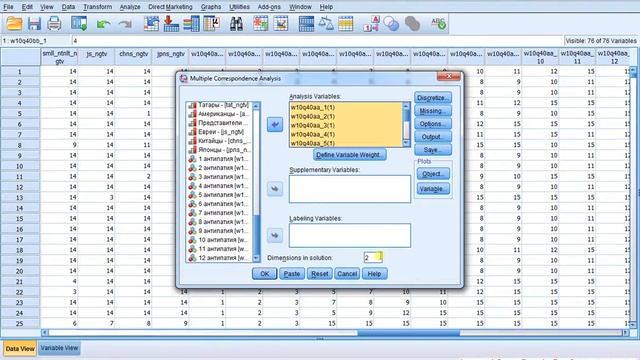Click the Supplementary Variables arrow button
The width and height of the screenshot is (640, 360).
[275, 189]
